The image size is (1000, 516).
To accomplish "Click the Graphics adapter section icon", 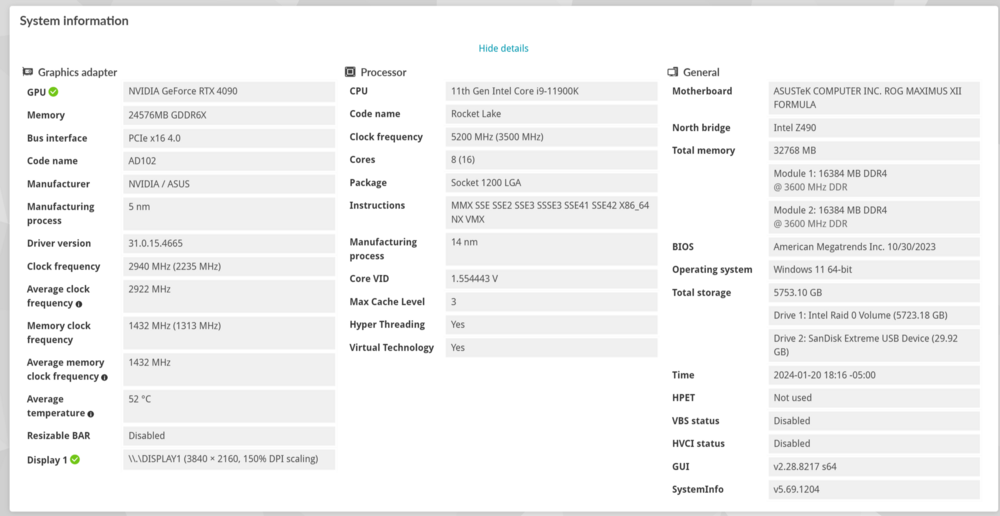I will click(x=27, y=72).
